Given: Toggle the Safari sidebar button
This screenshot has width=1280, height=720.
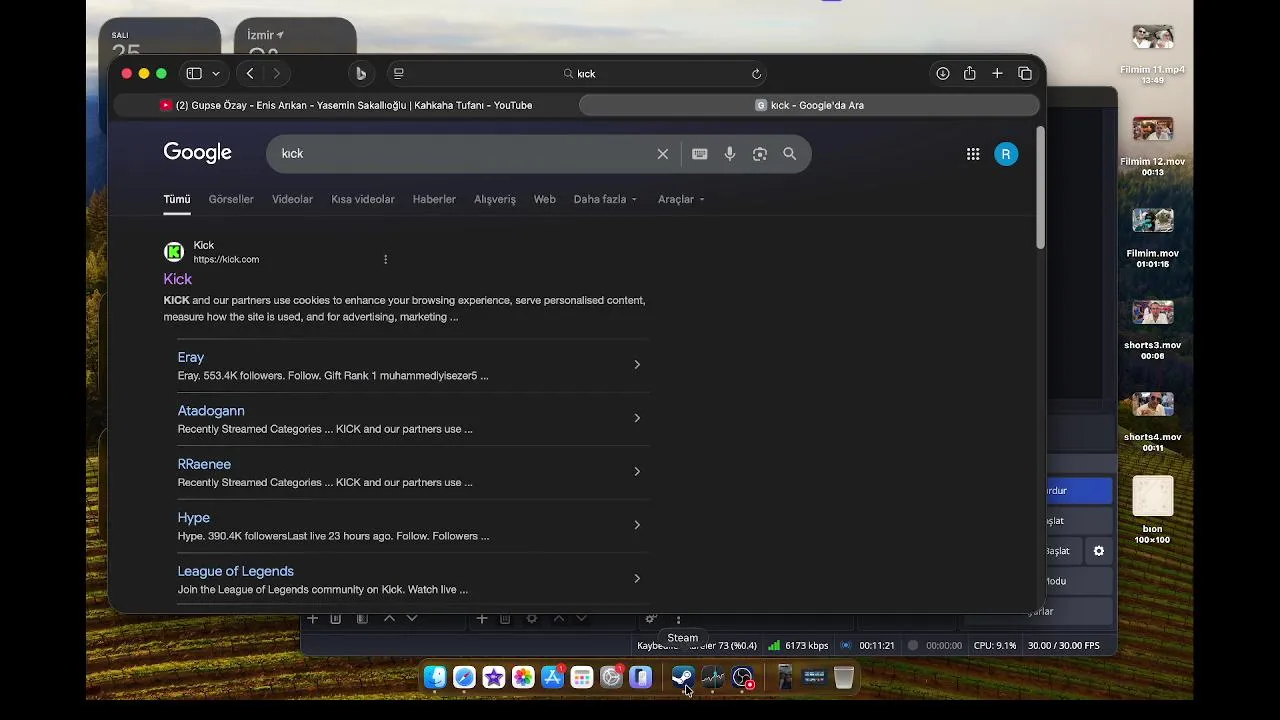Looking at the screenshot, I should tap(194, 73).
